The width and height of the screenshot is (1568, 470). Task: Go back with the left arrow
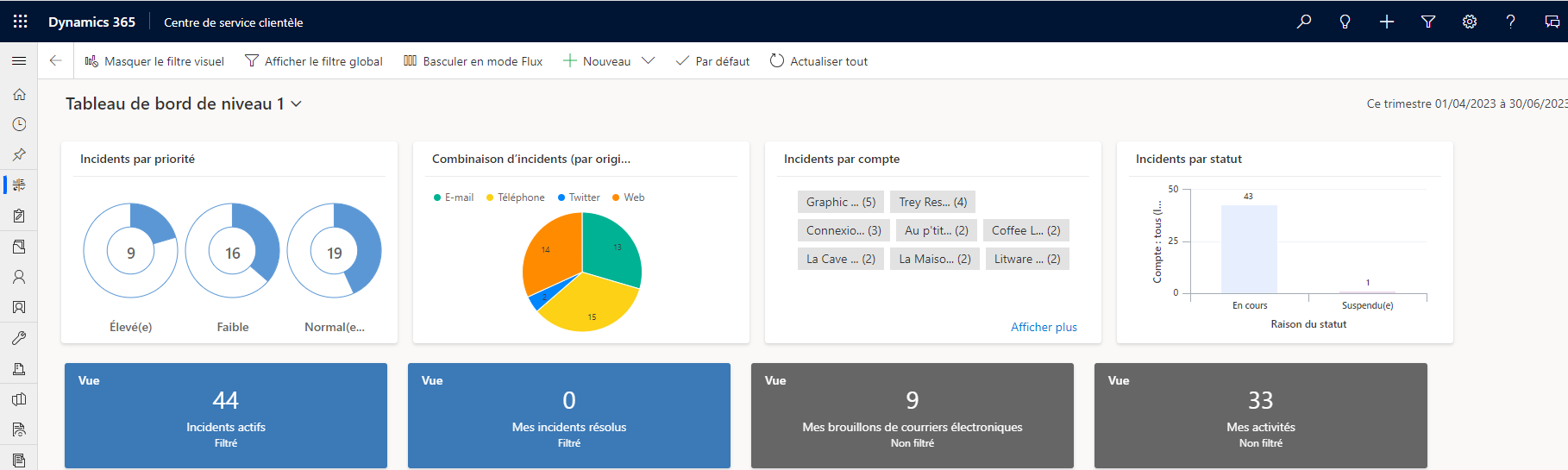click(x=55, y=60)
